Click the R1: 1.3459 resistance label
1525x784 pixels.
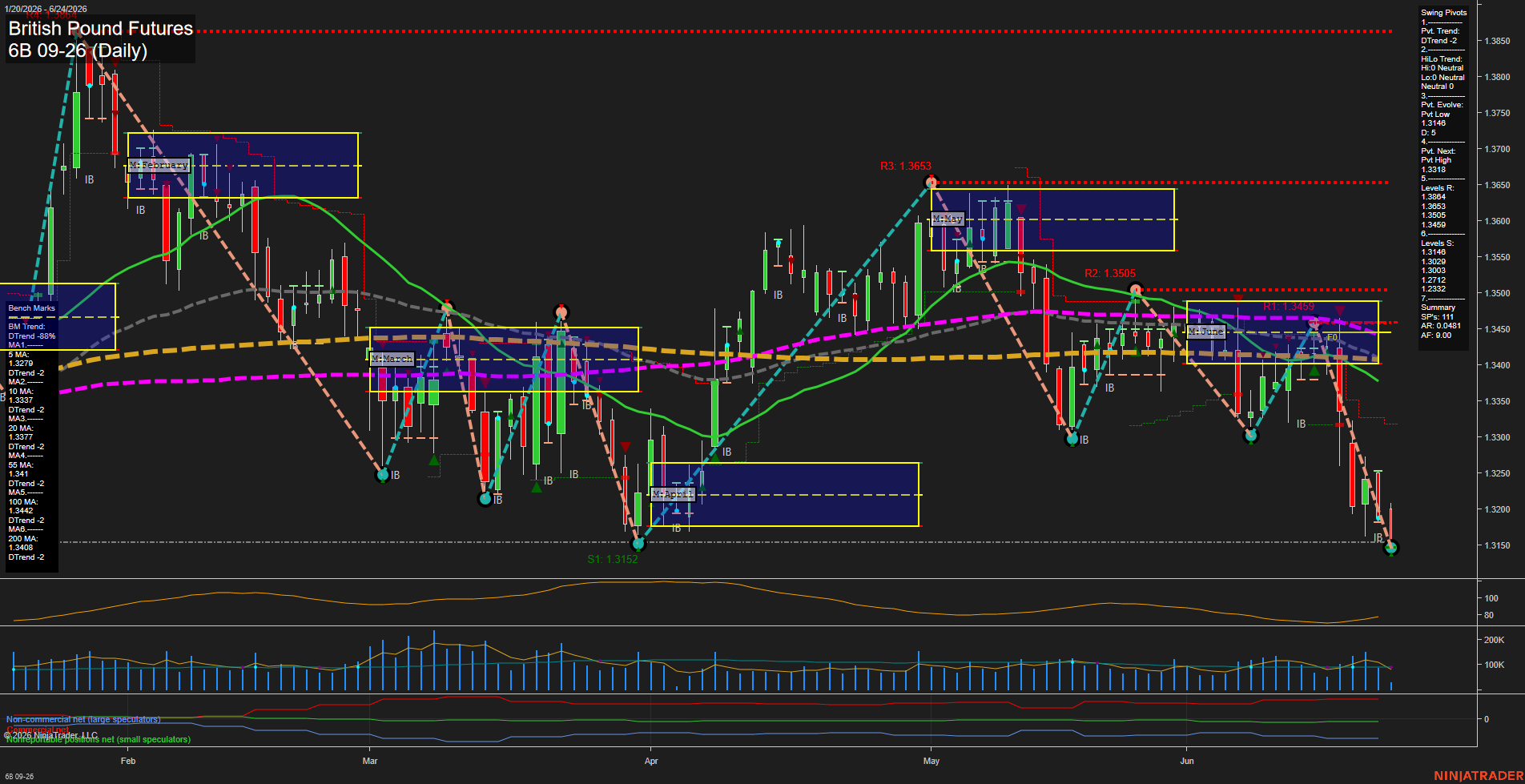click(x=1288, y=307)
